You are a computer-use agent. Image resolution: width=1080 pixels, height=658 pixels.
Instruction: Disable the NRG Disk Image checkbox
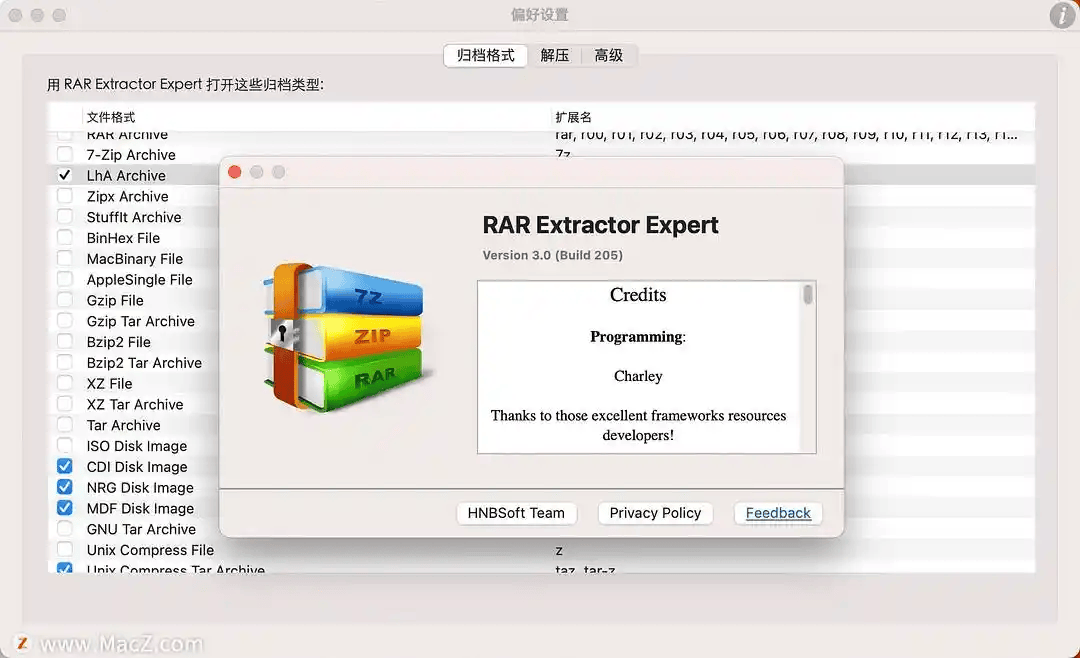pos(65,487)
